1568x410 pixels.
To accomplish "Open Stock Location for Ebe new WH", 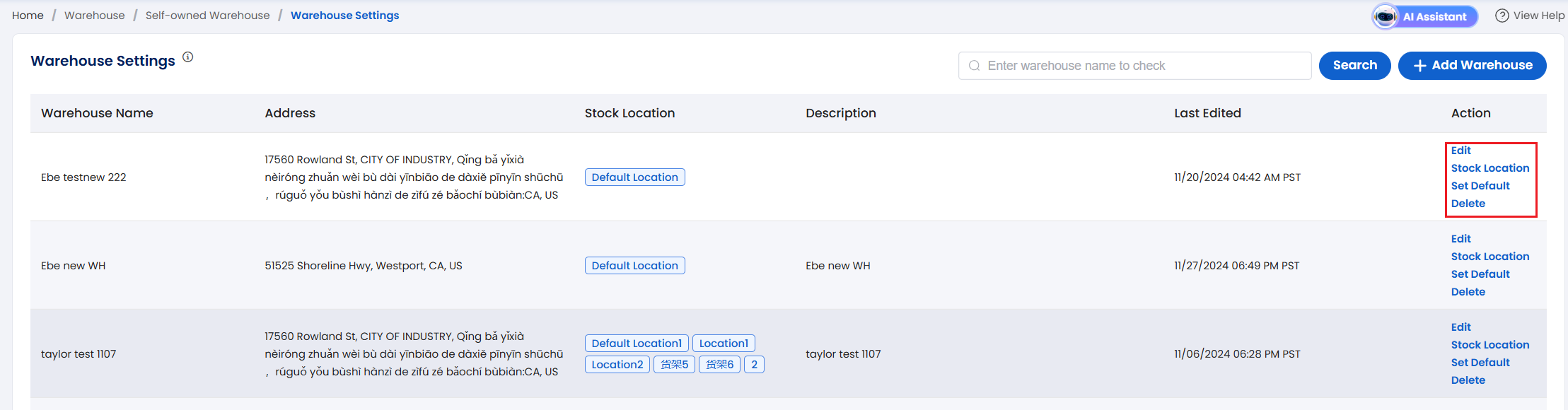I will coord(1490,257).
